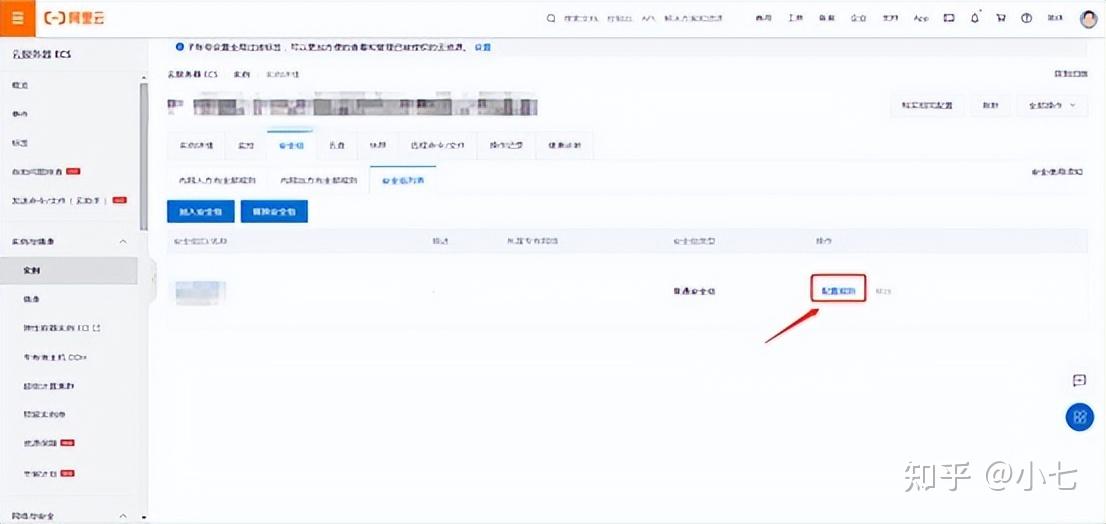Open Cloud Shell terminal icon in header
This screenshot has width=1106, height=524.
[x=949, y=18]
